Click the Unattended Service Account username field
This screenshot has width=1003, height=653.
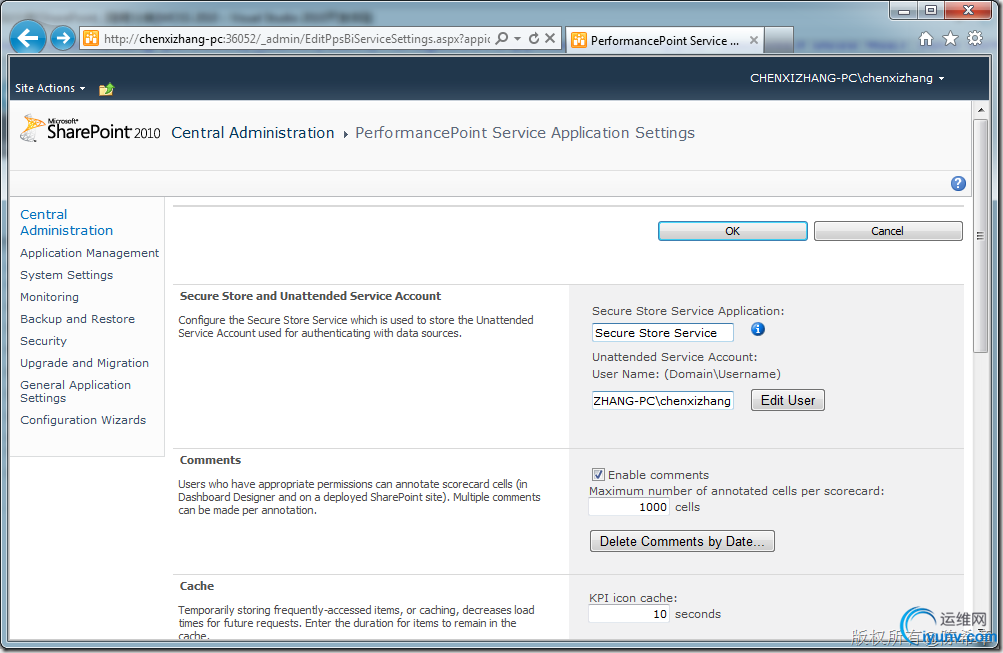662,400
